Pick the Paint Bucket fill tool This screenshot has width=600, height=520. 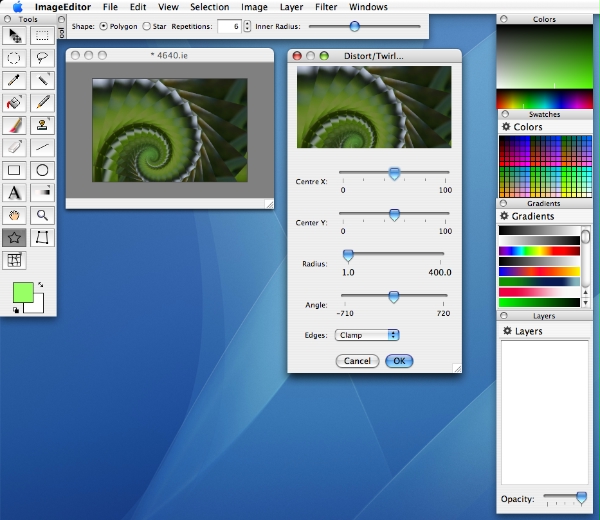tap(14, 102)
